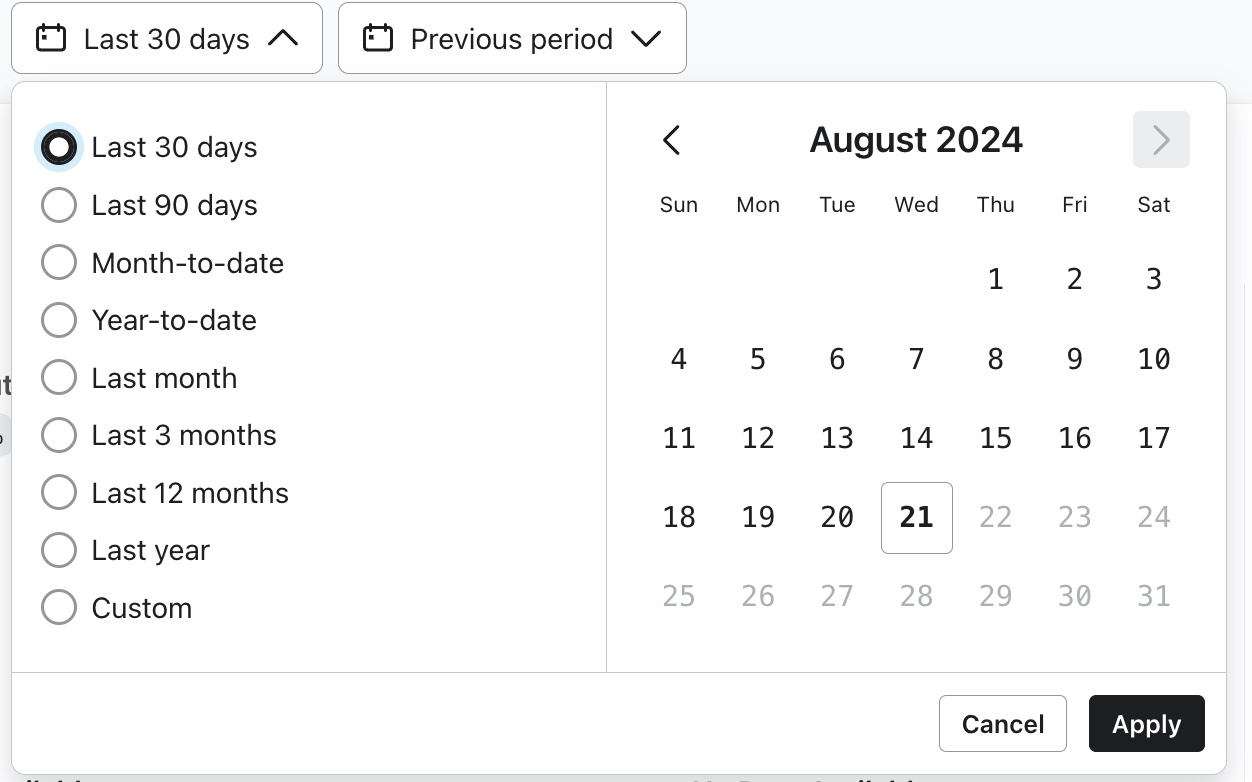Select August 21 in the calendar

click(916, 517)
